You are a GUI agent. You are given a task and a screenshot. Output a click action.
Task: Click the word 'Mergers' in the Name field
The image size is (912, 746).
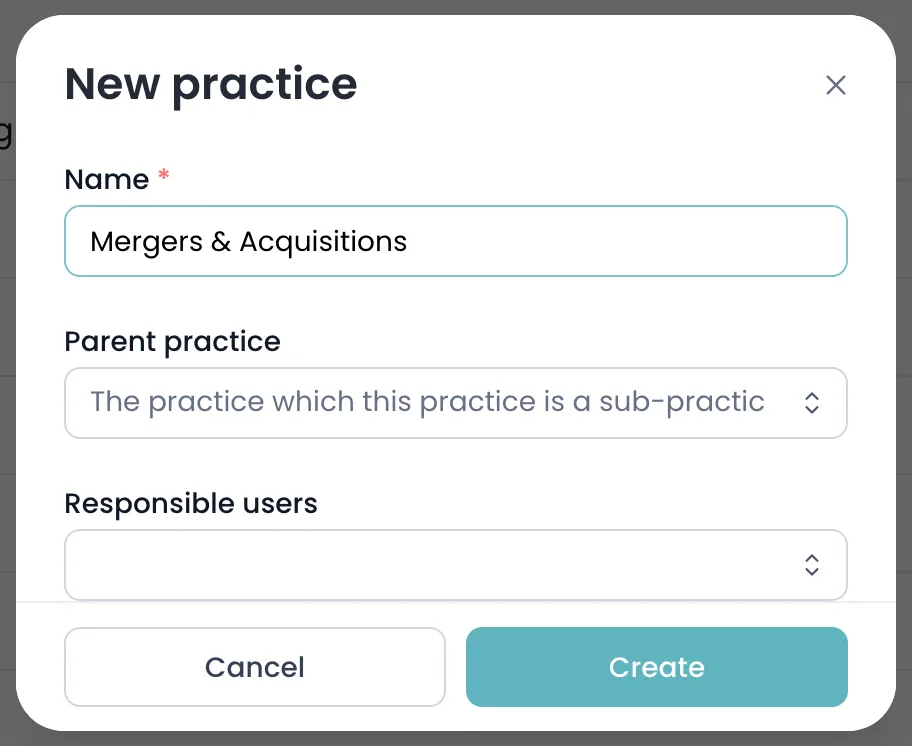point(146,242)
